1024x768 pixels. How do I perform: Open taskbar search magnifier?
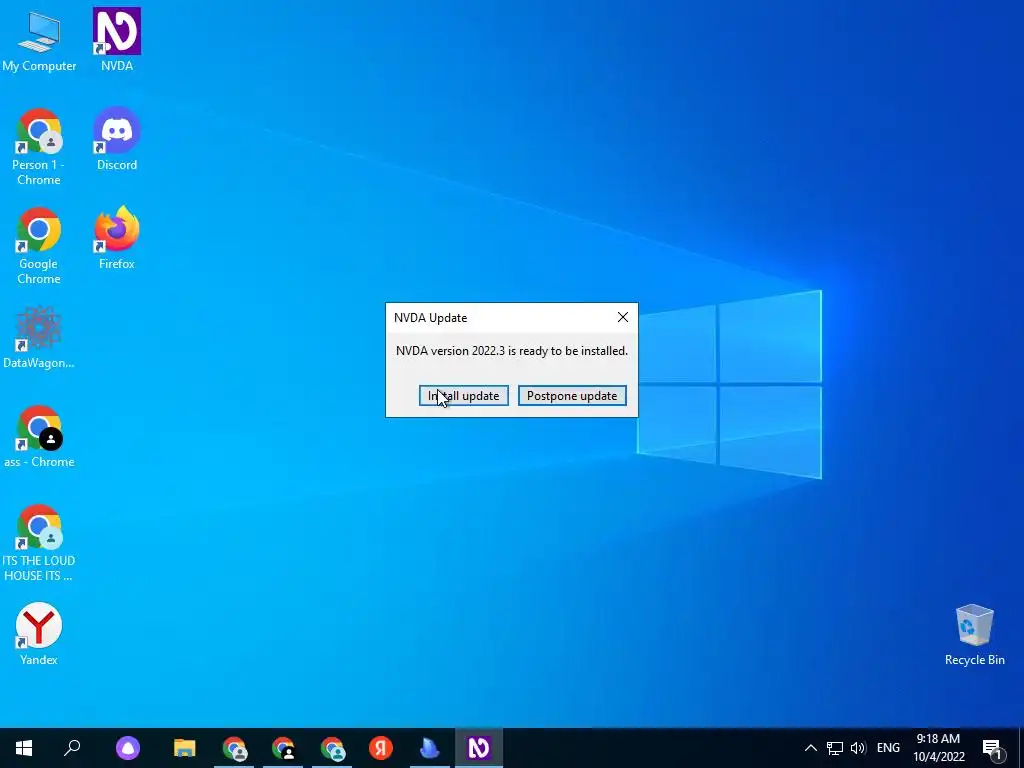click(x=72, y=748)
